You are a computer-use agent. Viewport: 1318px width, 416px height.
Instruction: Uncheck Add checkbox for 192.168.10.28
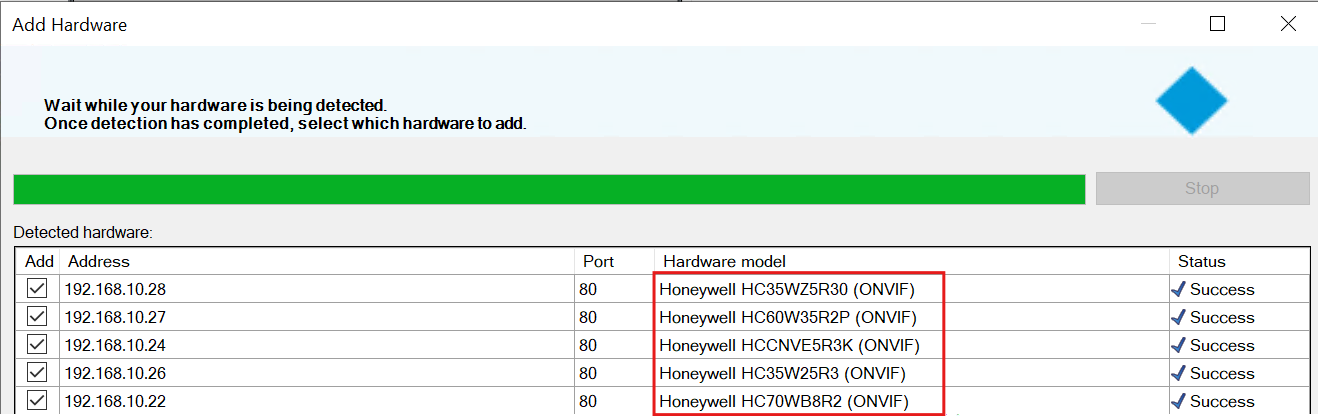(x=37, y=289)
